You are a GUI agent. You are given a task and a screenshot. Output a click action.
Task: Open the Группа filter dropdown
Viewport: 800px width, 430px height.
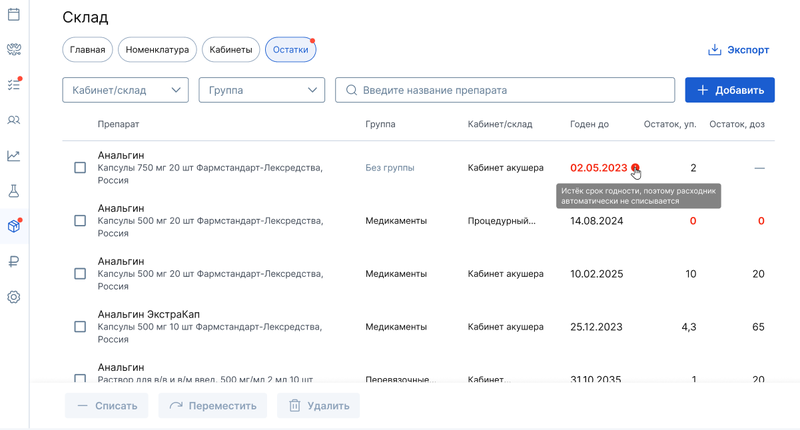point(262,90)
